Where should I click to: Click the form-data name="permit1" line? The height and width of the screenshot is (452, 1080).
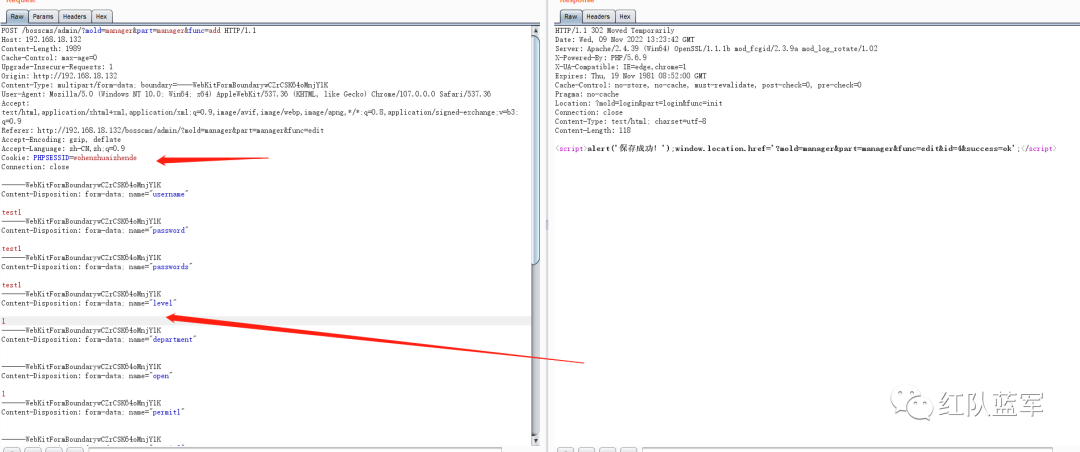click(93, 412)
